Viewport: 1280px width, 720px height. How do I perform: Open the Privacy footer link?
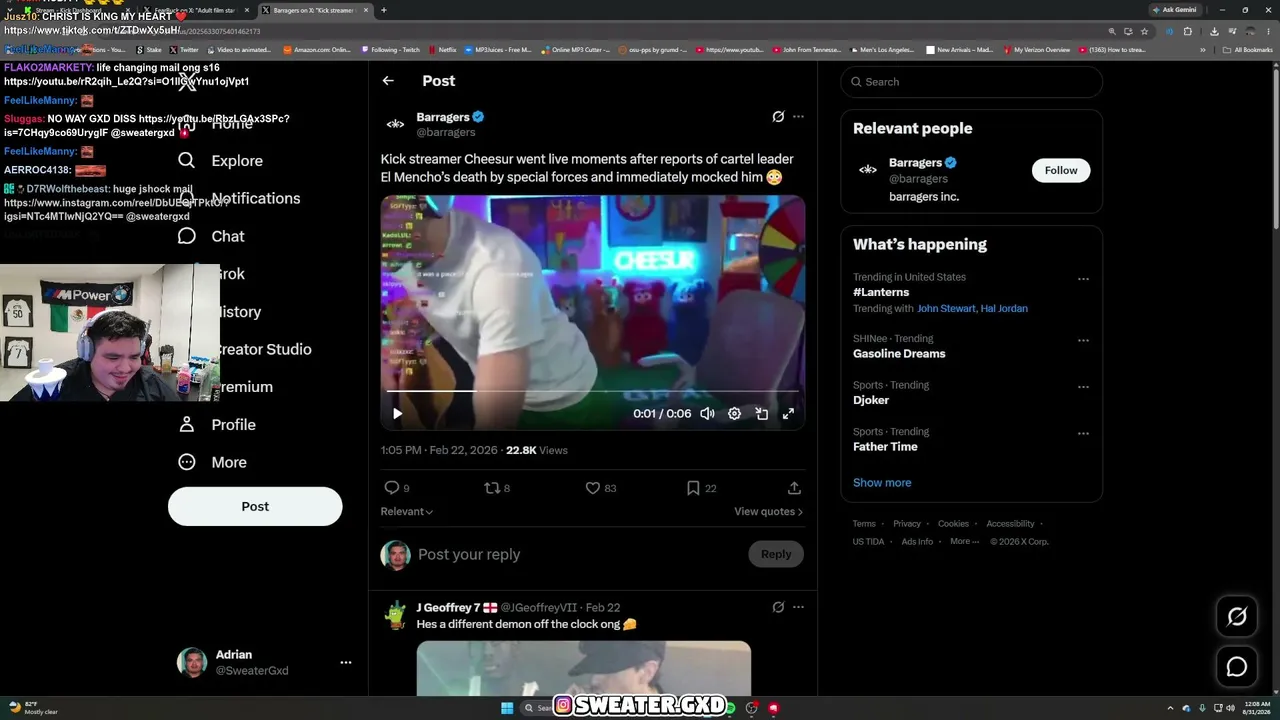907,524
